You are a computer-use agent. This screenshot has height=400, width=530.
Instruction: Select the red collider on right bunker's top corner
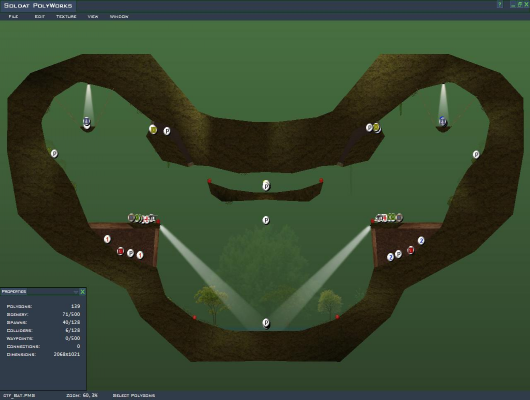pyautogui.click(x=373, y=221)
